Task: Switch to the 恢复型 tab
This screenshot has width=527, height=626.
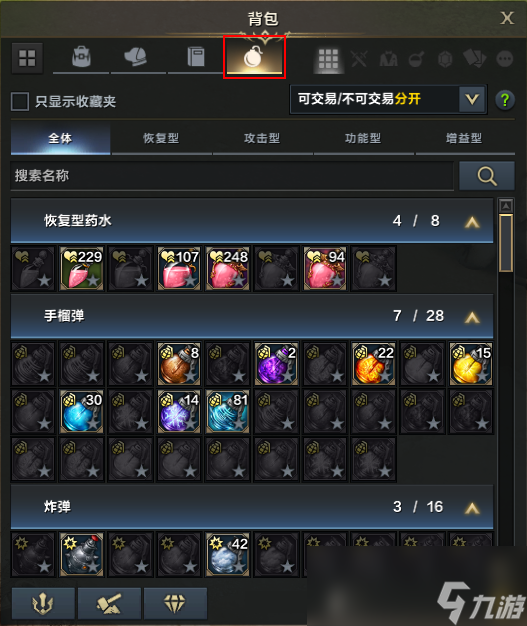Action: 161,138
